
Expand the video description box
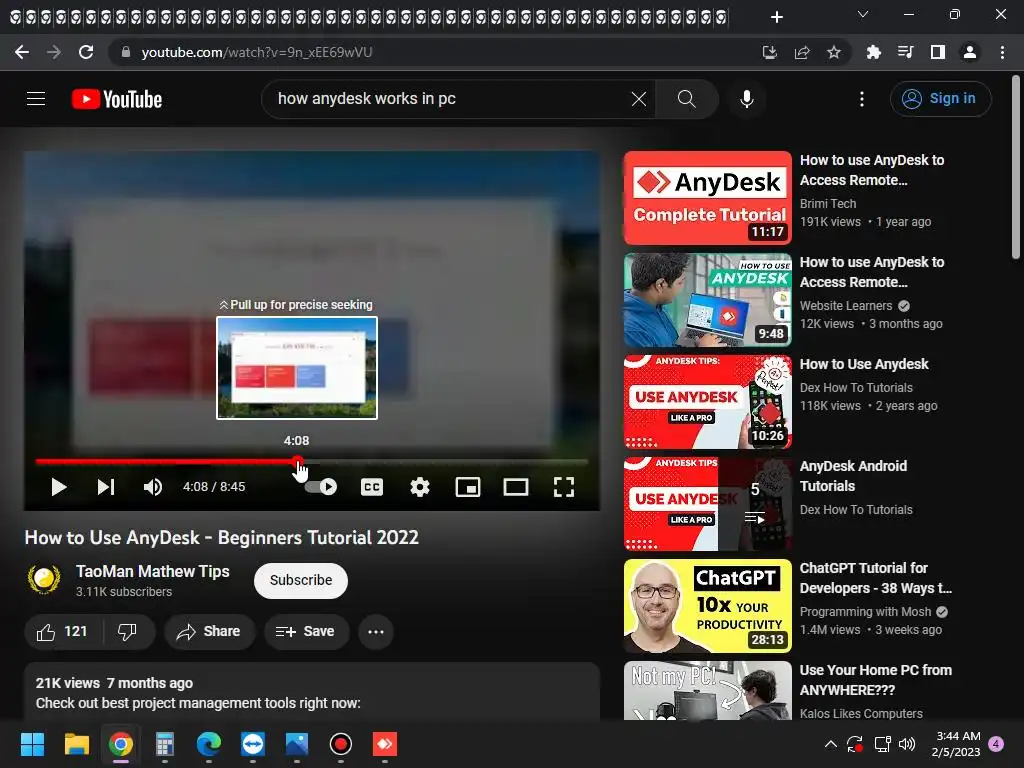coord(312,692)
